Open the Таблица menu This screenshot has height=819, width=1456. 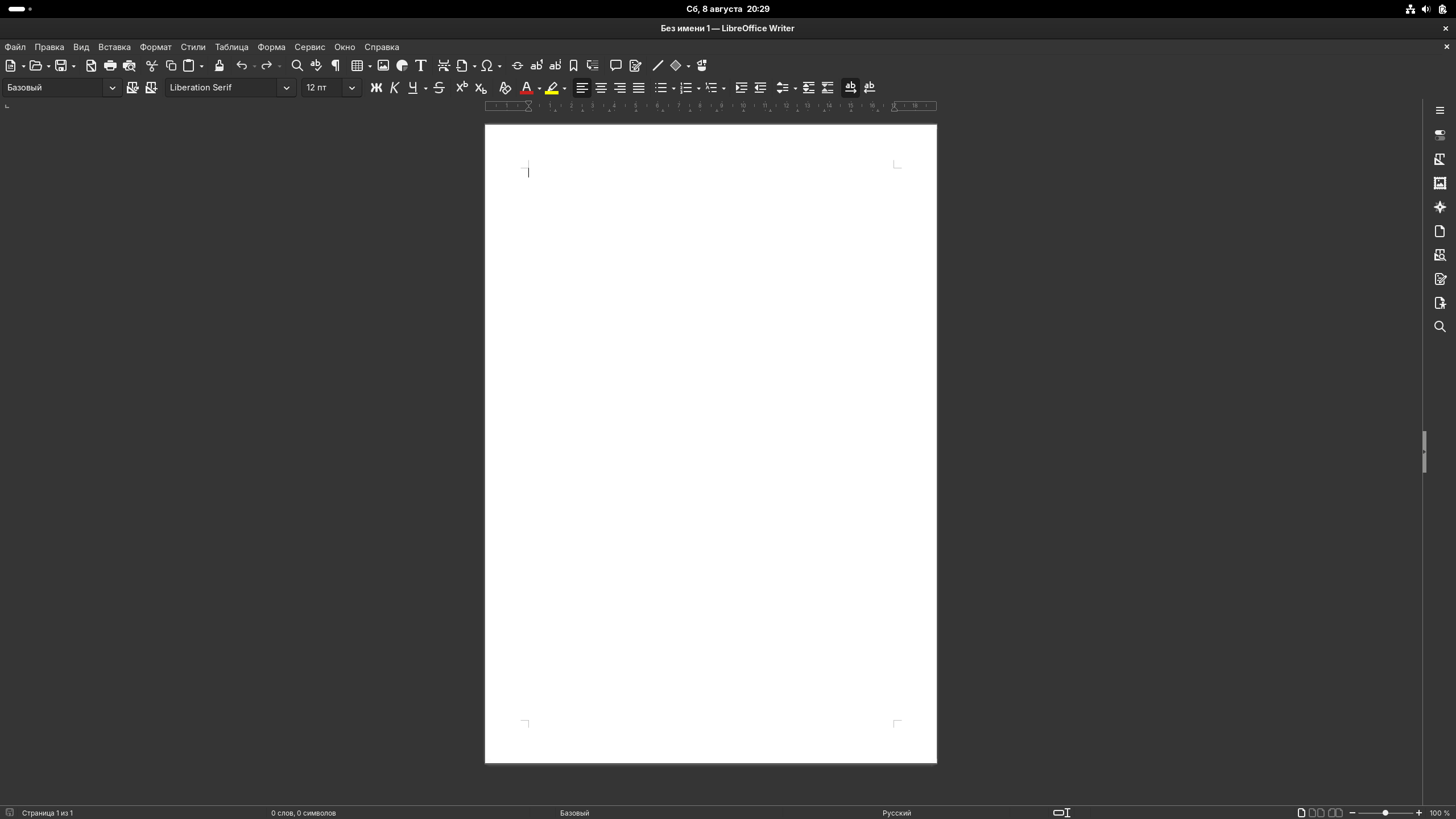[x=231, y=47]
